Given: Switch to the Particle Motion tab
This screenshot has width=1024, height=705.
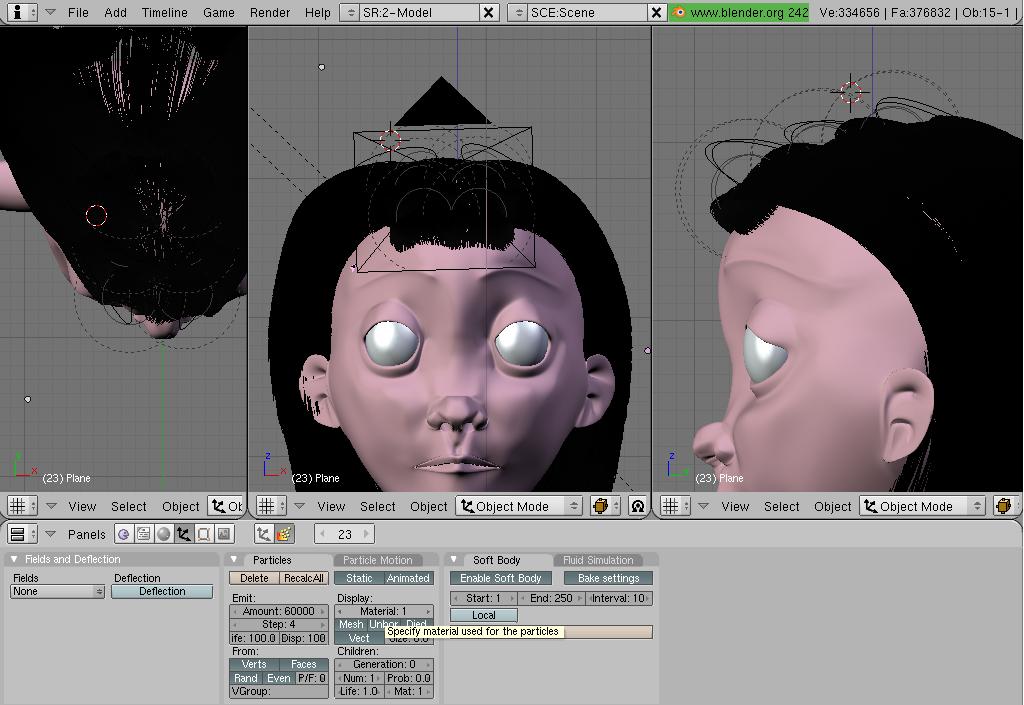Looking at the screenshot, I should tap(377, 560).
